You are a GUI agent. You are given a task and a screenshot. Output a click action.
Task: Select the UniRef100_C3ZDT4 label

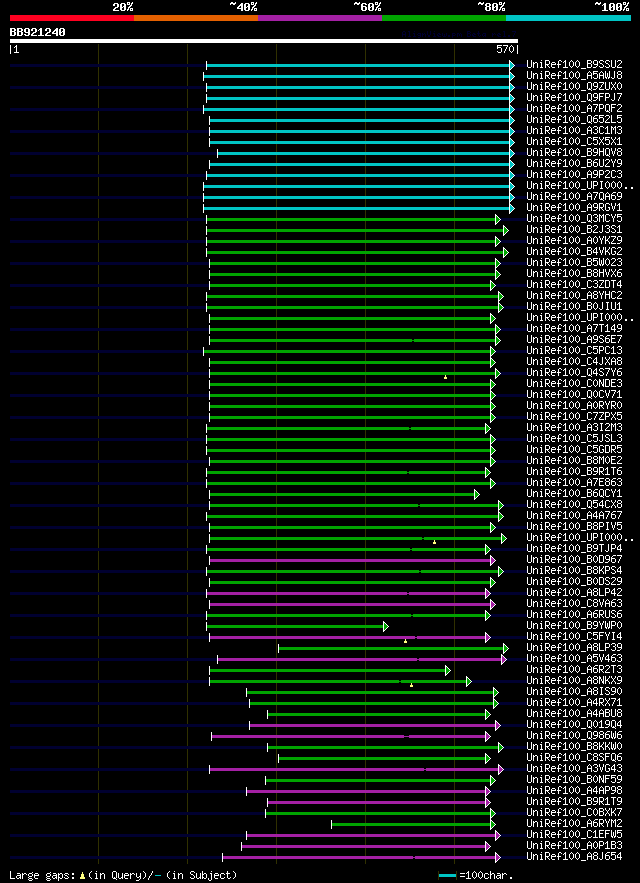(574, 284)
